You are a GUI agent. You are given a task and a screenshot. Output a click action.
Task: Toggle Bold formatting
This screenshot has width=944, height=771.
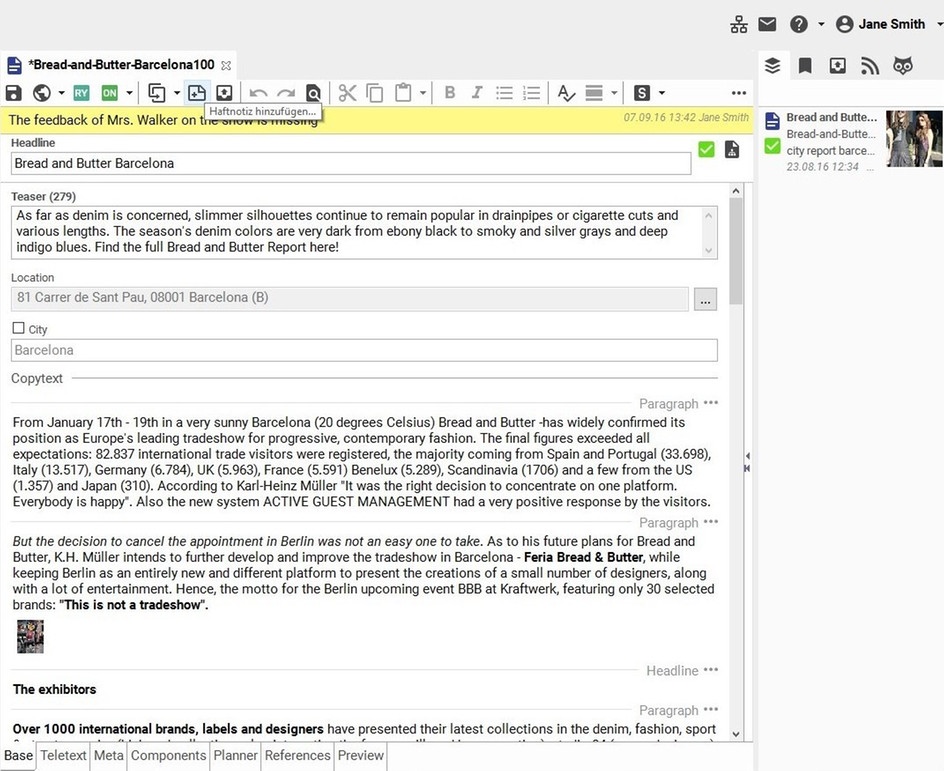[x=450, y=92]
